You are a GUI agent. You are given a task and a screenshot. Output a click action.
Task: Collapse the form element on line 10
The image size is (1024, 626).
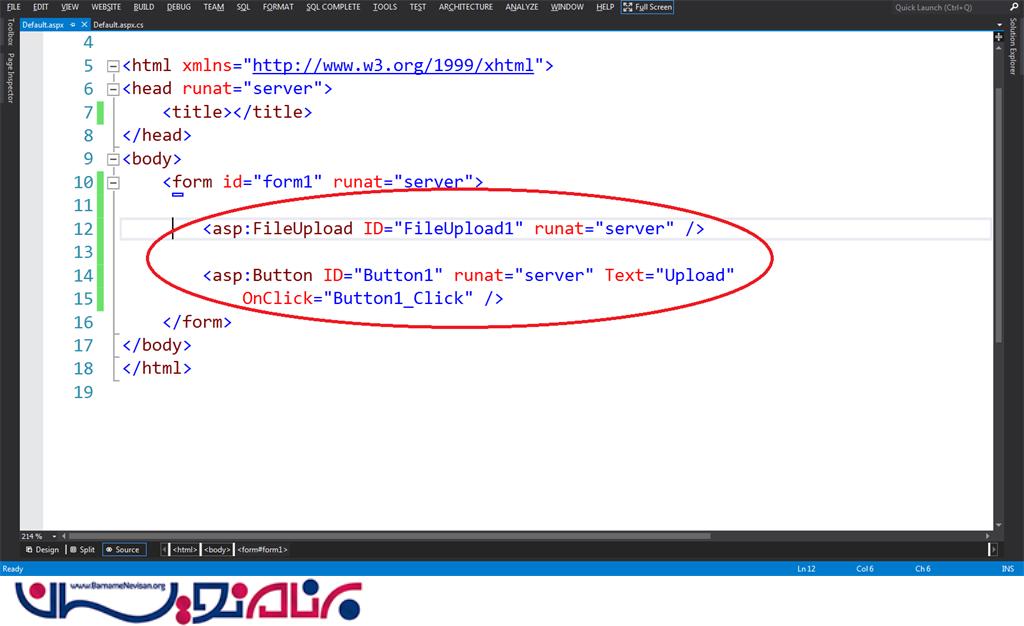coord(113,183)
